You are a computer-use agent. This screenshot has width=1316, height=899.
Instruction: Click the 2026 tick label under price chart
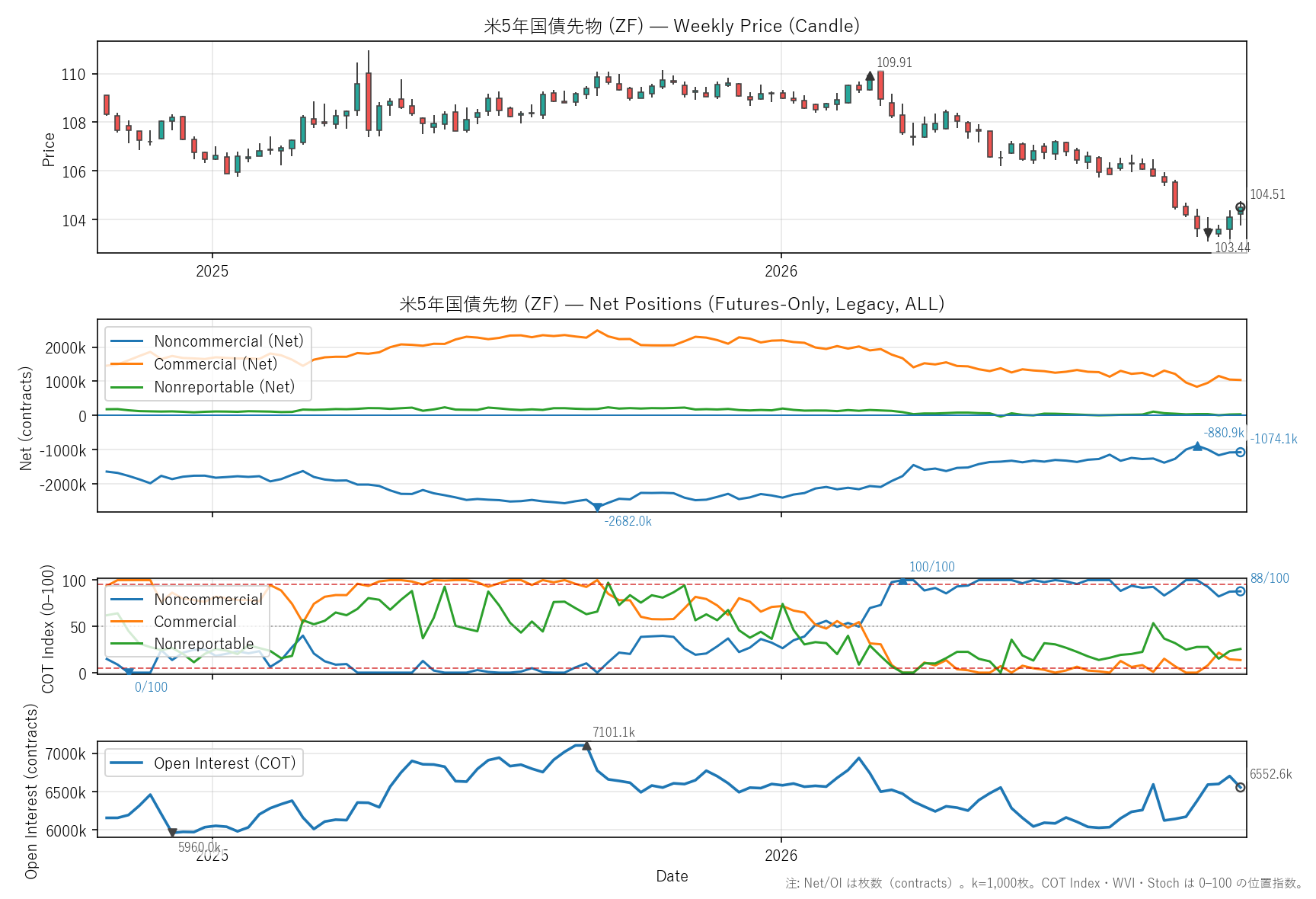tap(781, 271)
